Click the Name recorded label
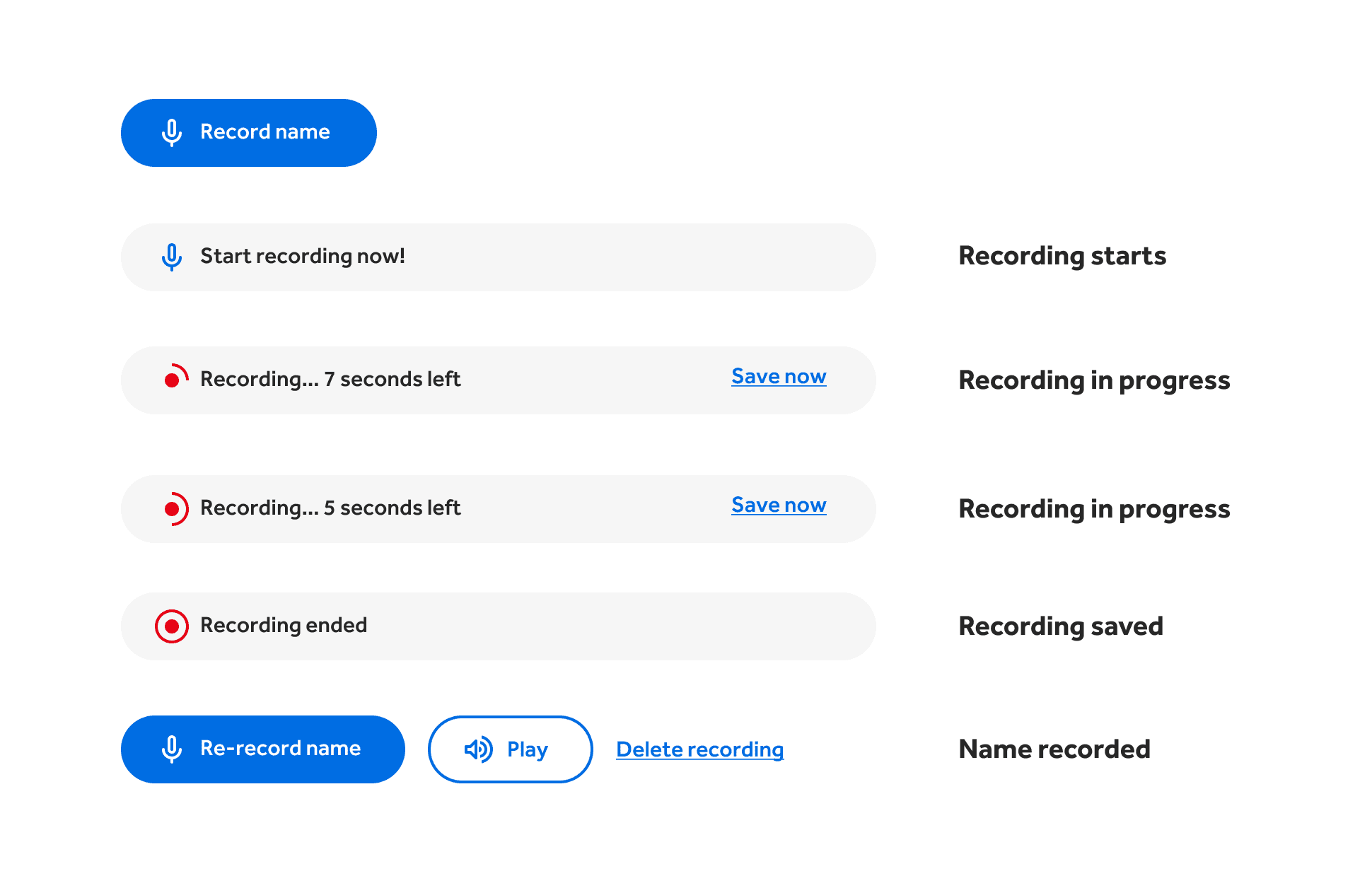Screen dimensions: 1372x888 tap(1054, 749)
